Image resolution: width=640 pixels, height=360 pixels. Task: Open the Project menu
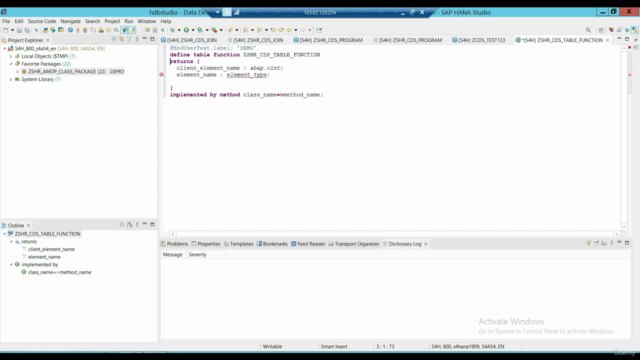pyautogui.click(x=112, y=21)
